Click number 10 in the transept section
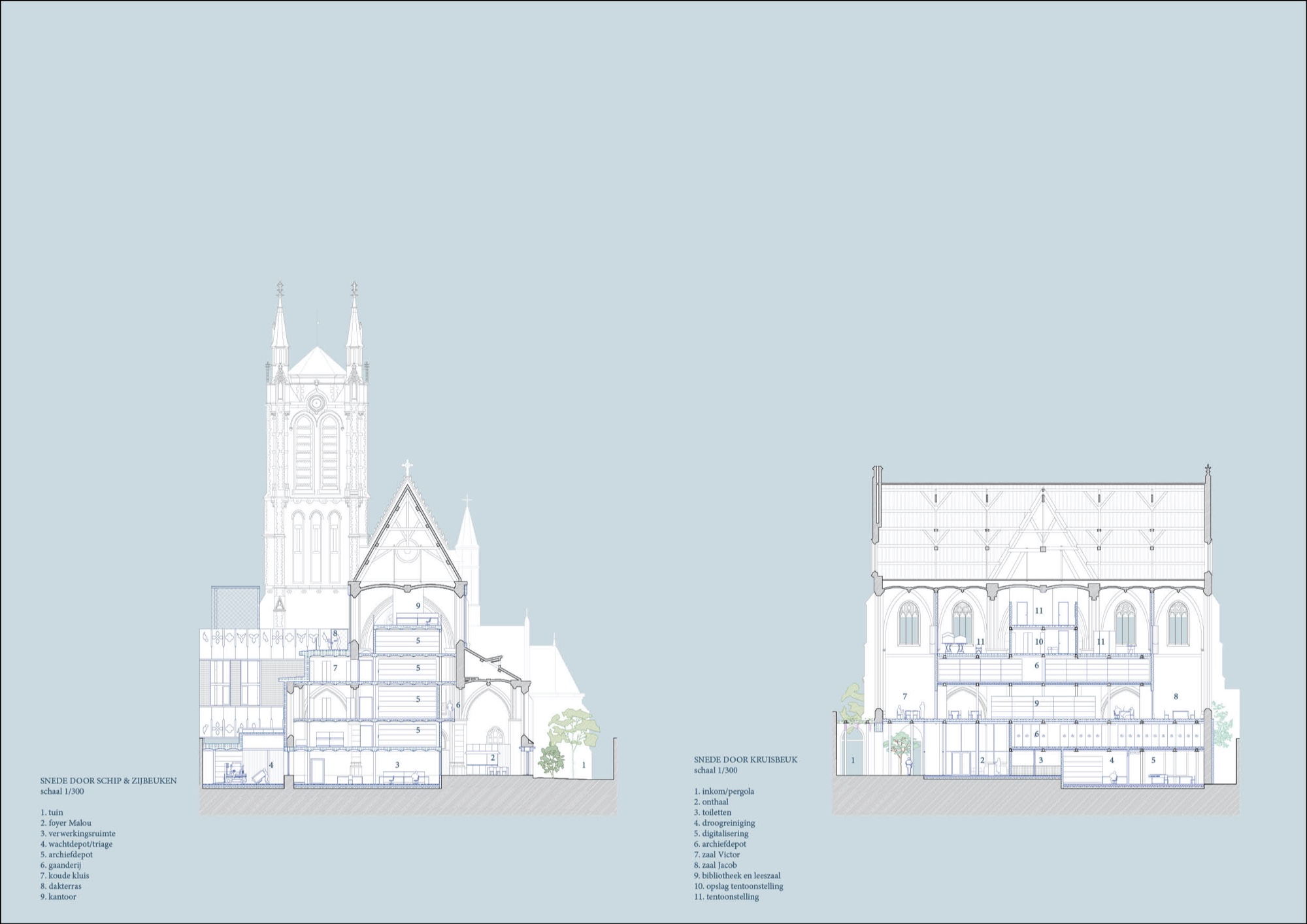The image size is (1307, 924). [1039, 642]
